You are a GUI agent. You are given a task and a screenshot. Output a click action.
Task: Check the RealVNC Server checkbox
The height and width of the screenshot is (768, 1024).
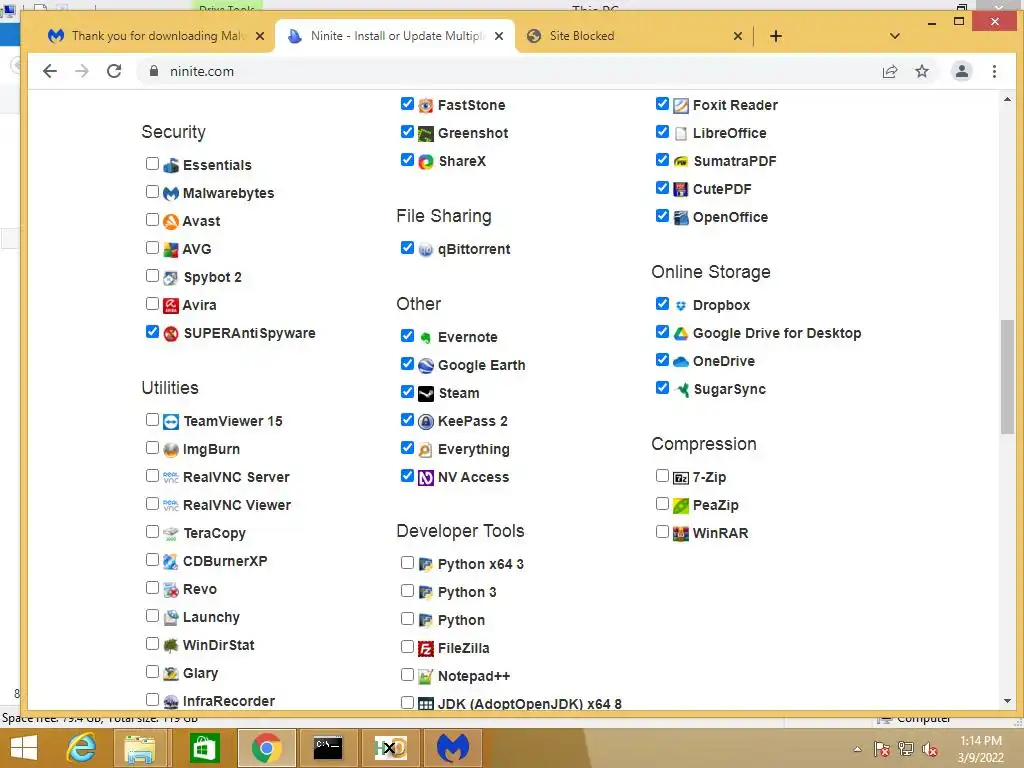click(152, 475)
